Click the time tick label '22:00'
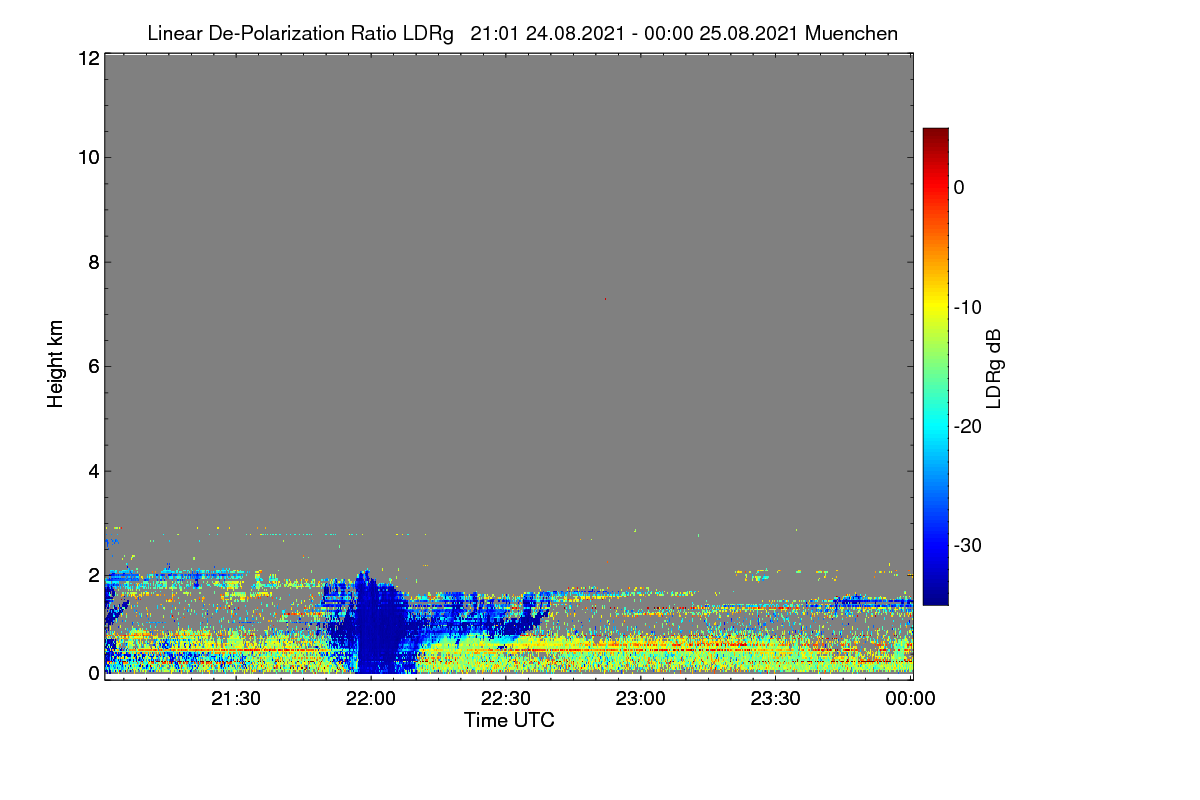 click(x=372, y=699)
